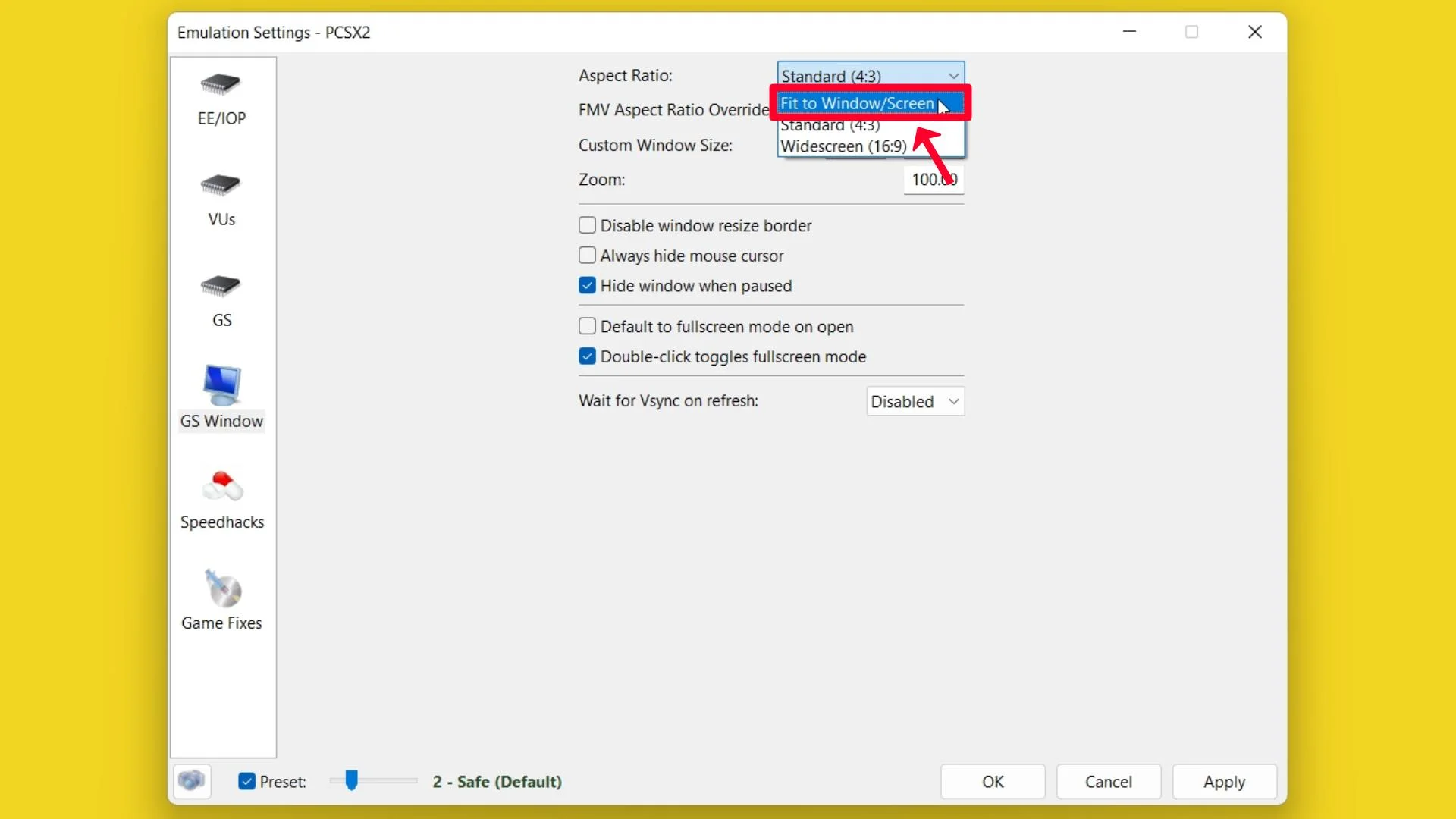This screenshot has width=1456, height=819.
Task: Toggle Always hide mouse cursor checkbox
Action: point(587,255)
